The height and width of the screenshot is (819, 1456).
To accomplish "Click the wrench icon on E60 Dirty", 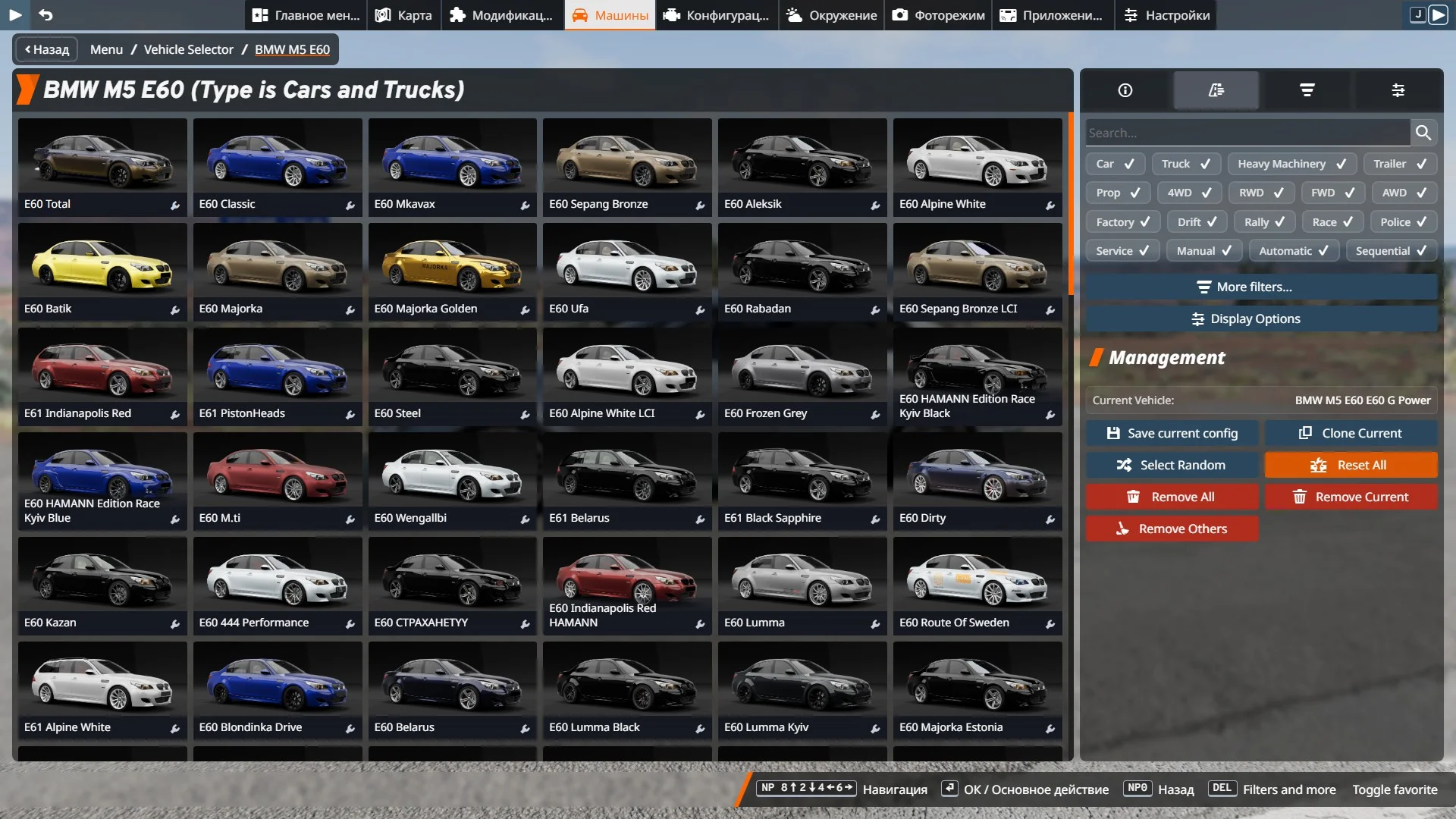I will [1050, 519].
